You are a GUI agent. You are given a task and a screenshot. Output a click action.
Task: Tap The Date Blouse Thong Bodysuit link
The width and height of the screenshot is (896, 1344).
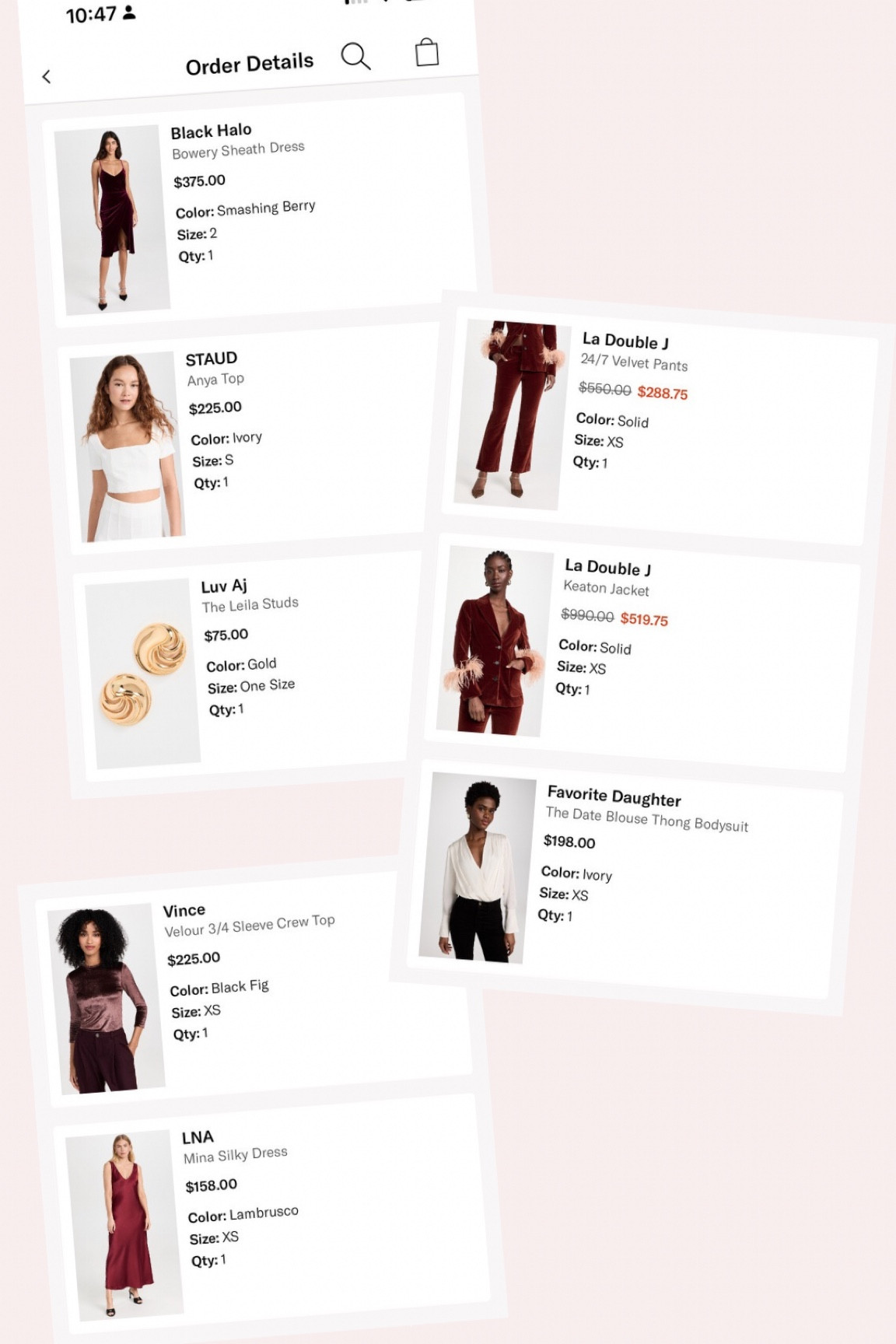(x=647, y=819)
